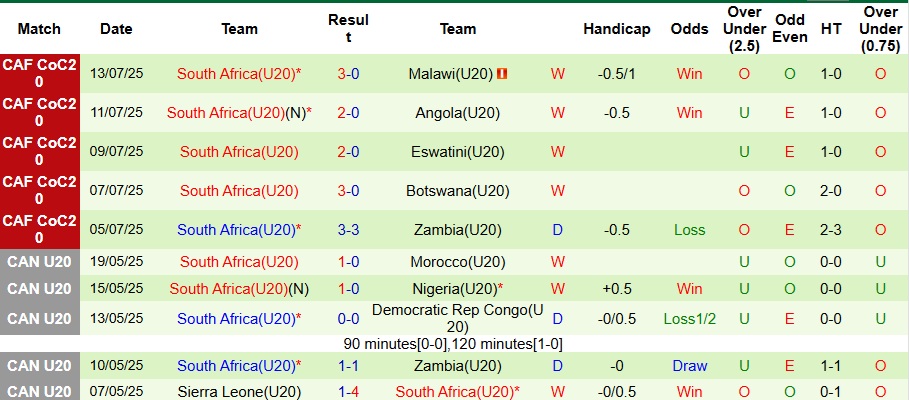This screenshot has width=909, height=400.
Task: Select the Loss1/2 odds cell
Action: point(690,318)
